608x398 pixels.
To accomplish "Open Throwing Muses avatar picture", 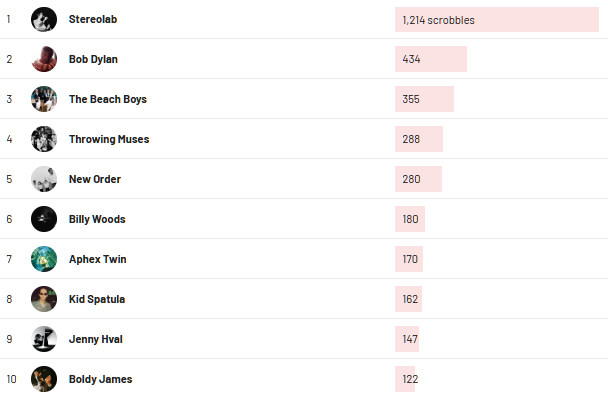I will coord(44,139).
